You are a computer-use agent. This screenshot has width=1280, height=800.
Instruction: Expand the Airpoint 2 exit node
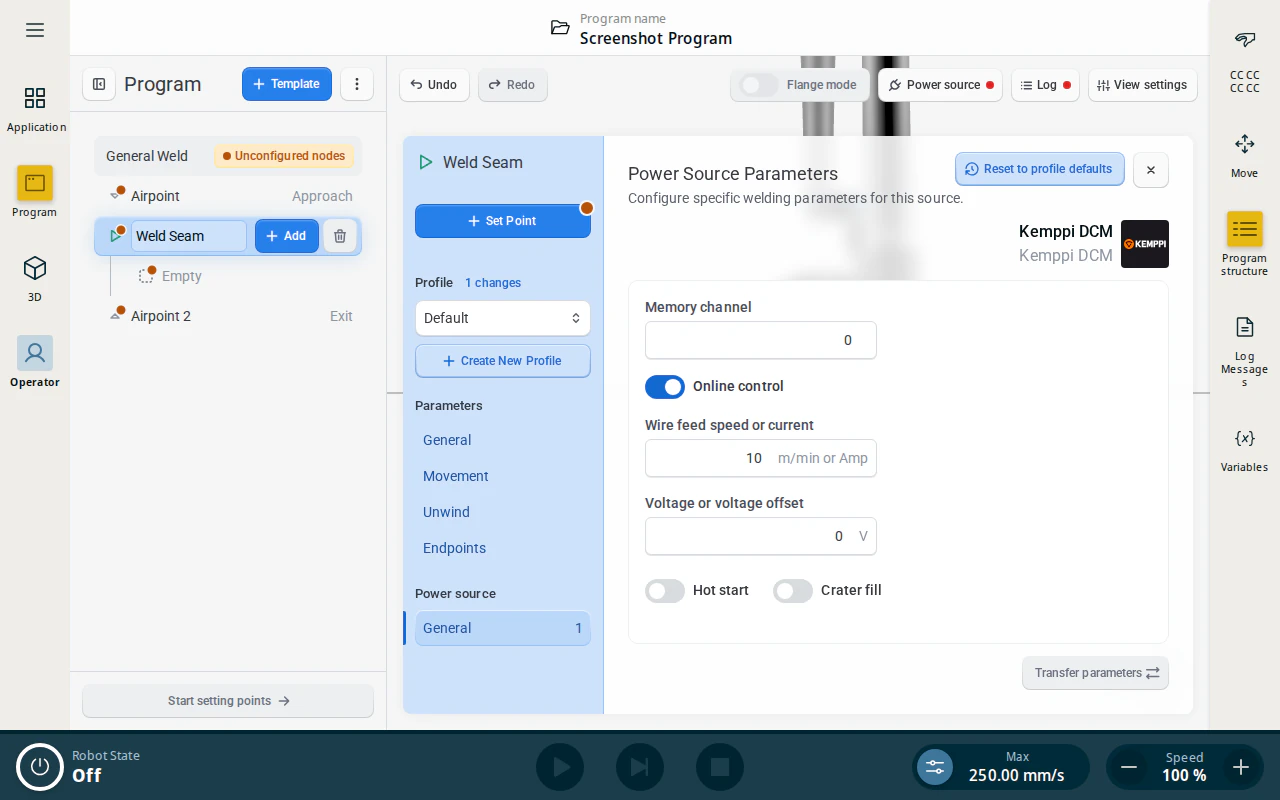click(x=115, y=316)
